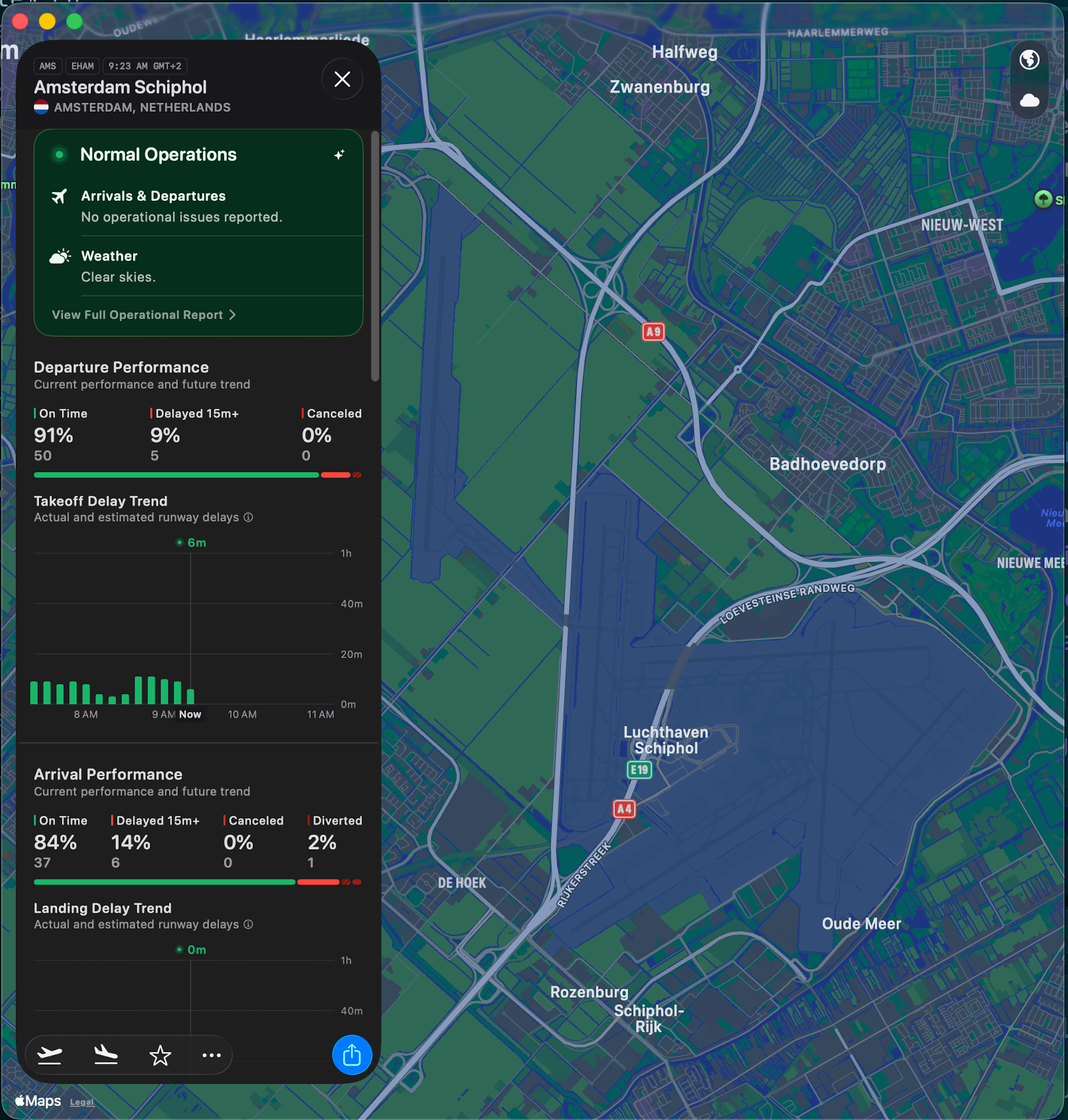Click the Apple Maps logo
Viewport: 1068px width, 1120px height.
tap(38, 1100)
